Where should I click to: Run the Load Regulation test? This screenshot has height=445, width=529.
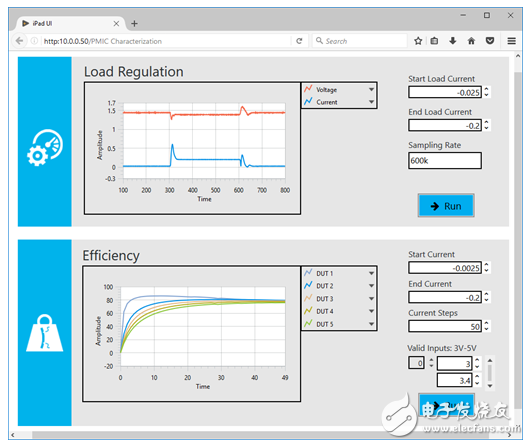click(446, 206)
